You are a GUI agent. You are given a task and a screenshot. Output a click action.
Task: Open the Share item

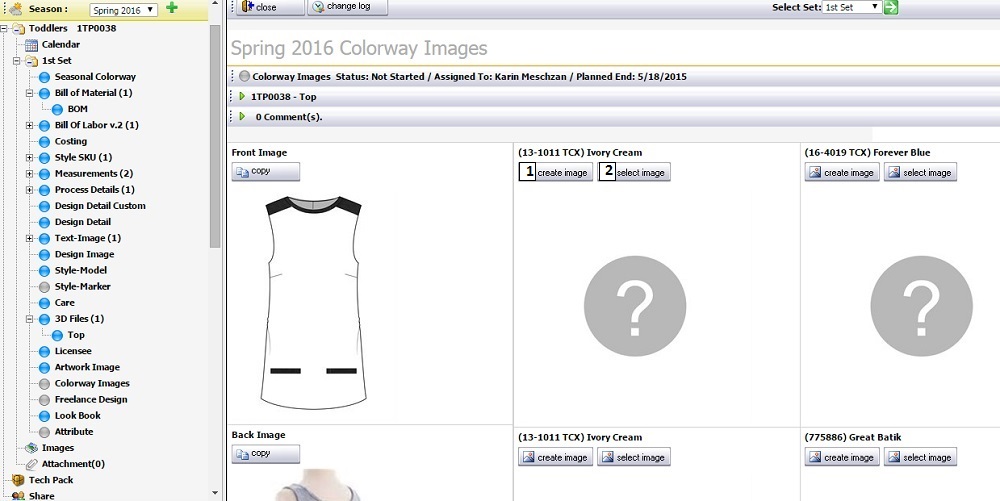[41, 496]
